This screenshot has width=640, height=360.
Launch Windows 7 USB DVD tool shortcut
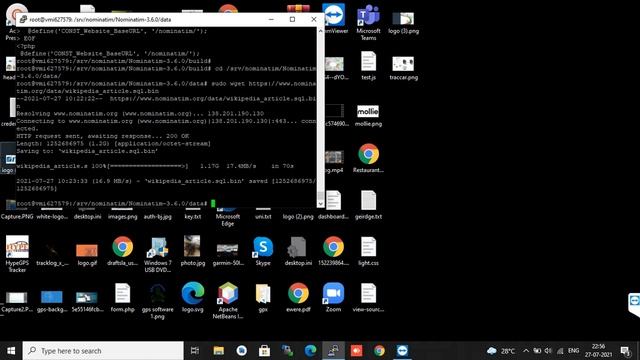coord(158,255)
